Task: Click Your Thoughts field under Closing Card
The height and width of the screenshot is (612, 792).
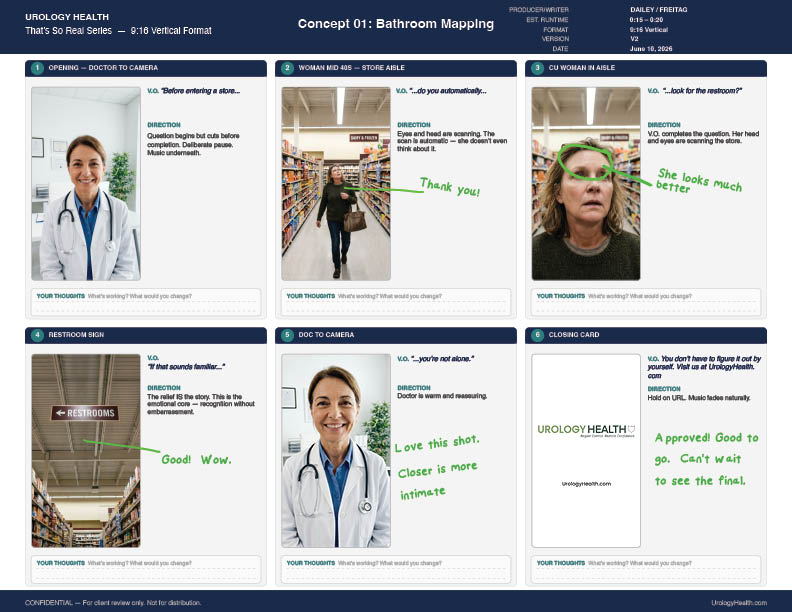Action: tap(646, 569)
